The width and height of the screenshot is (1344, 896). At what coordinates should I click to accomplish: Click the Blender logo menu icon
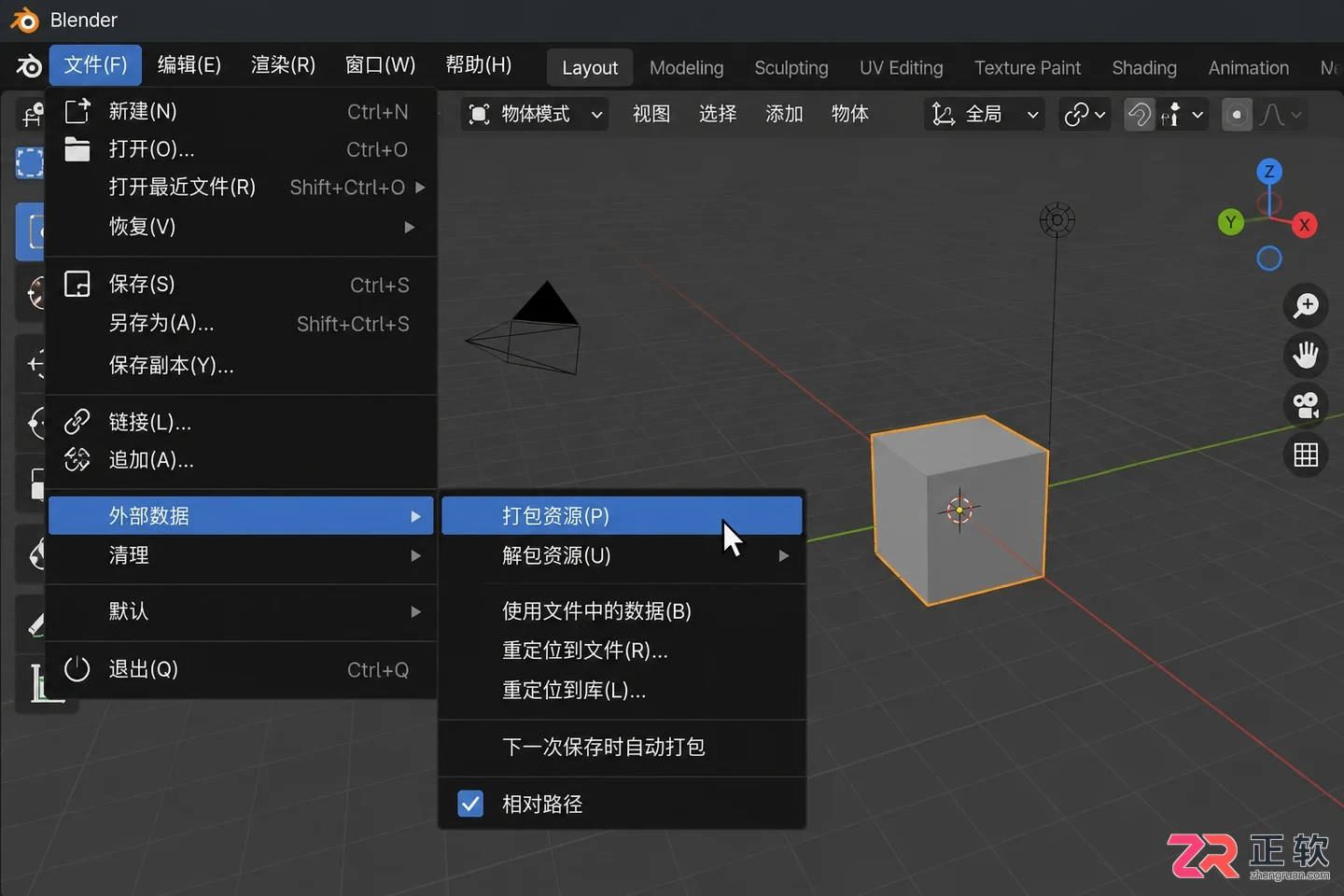(x=29, y=65)
